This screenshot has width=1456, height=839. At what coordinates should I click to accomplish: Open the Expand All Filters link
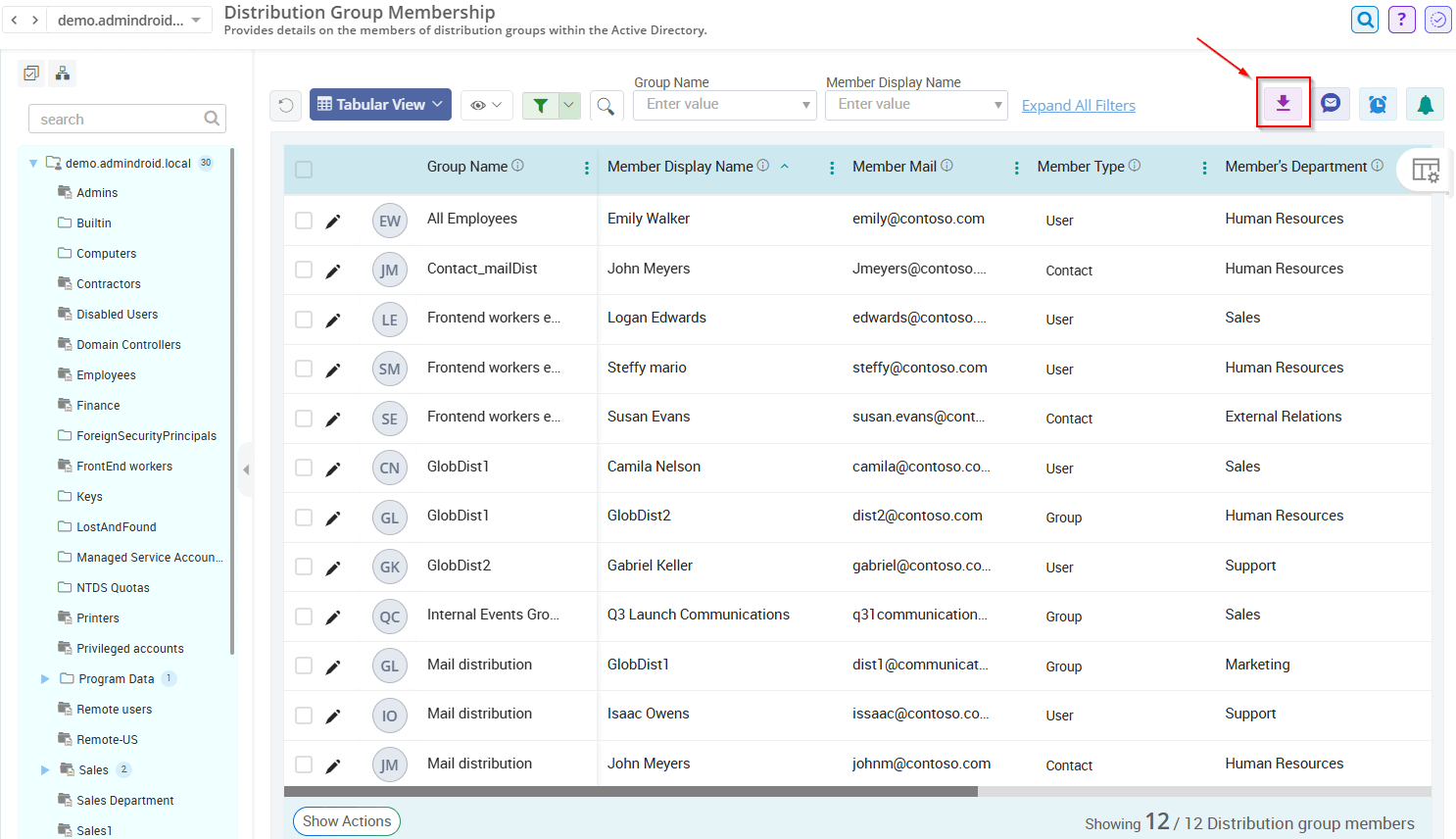pos(1078,105)
